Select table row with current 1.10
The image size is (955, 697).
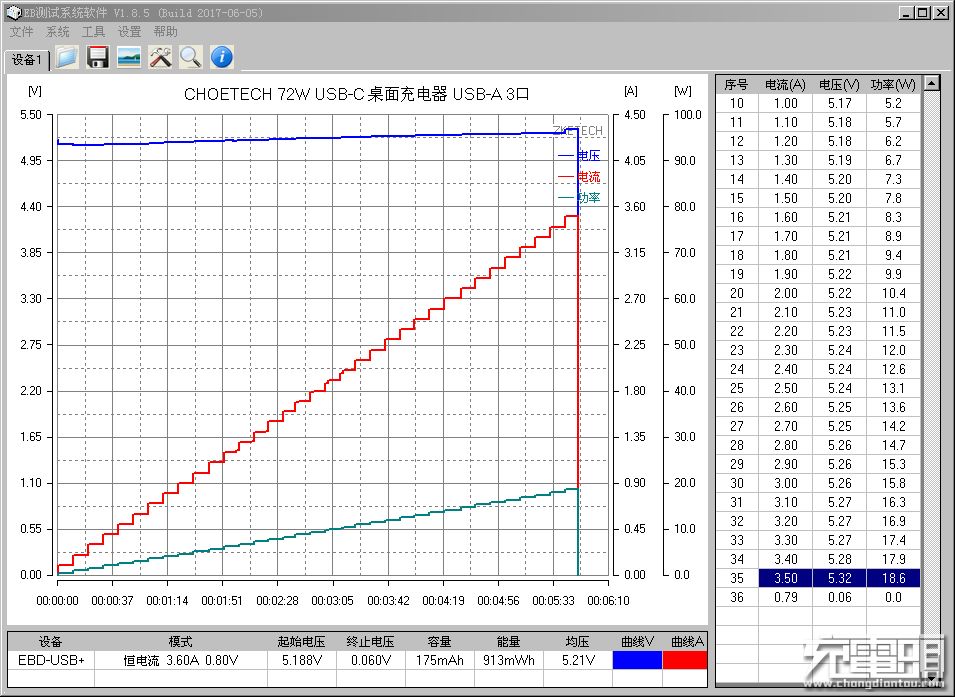818,122
